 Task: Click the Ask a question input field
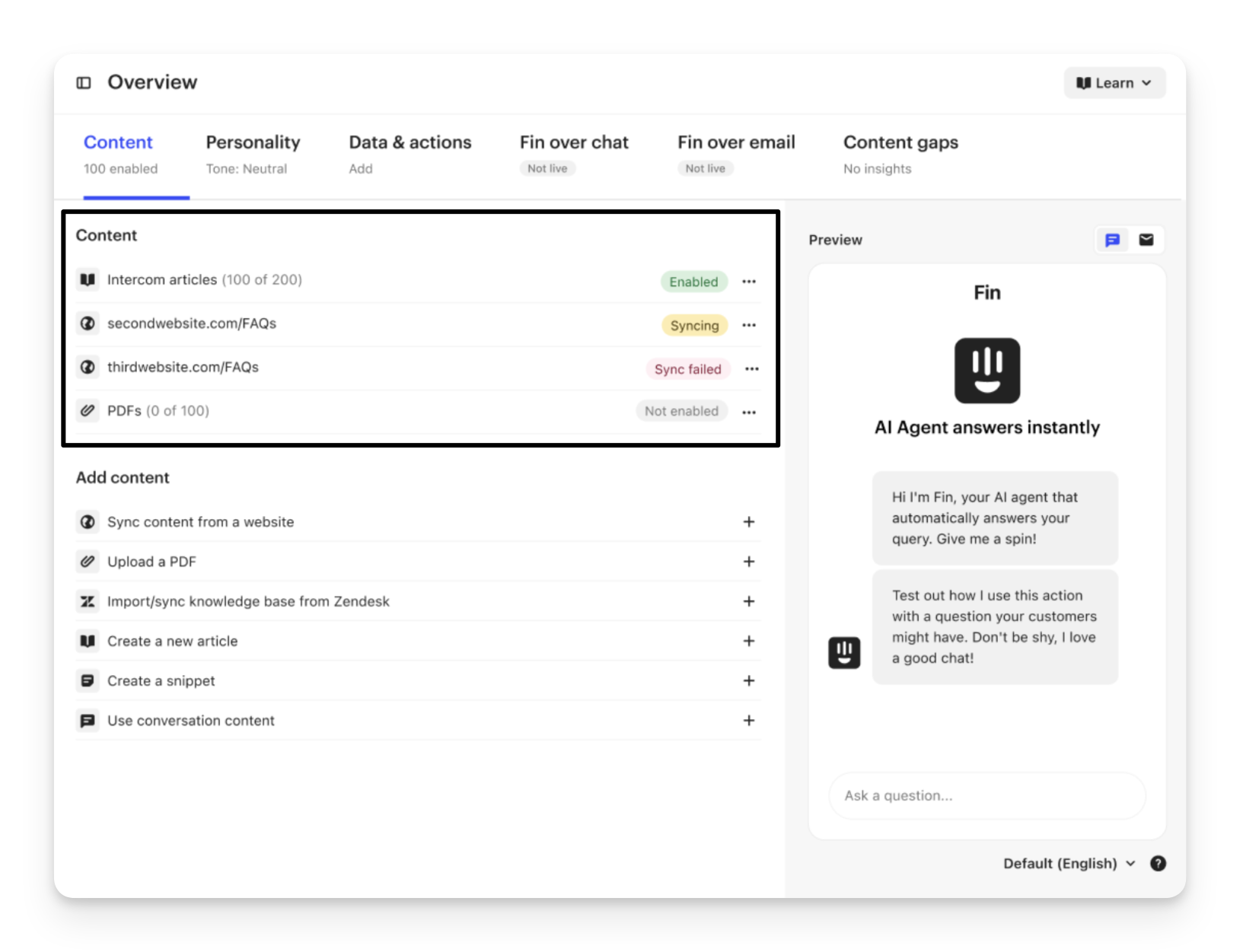click(987, 795)
